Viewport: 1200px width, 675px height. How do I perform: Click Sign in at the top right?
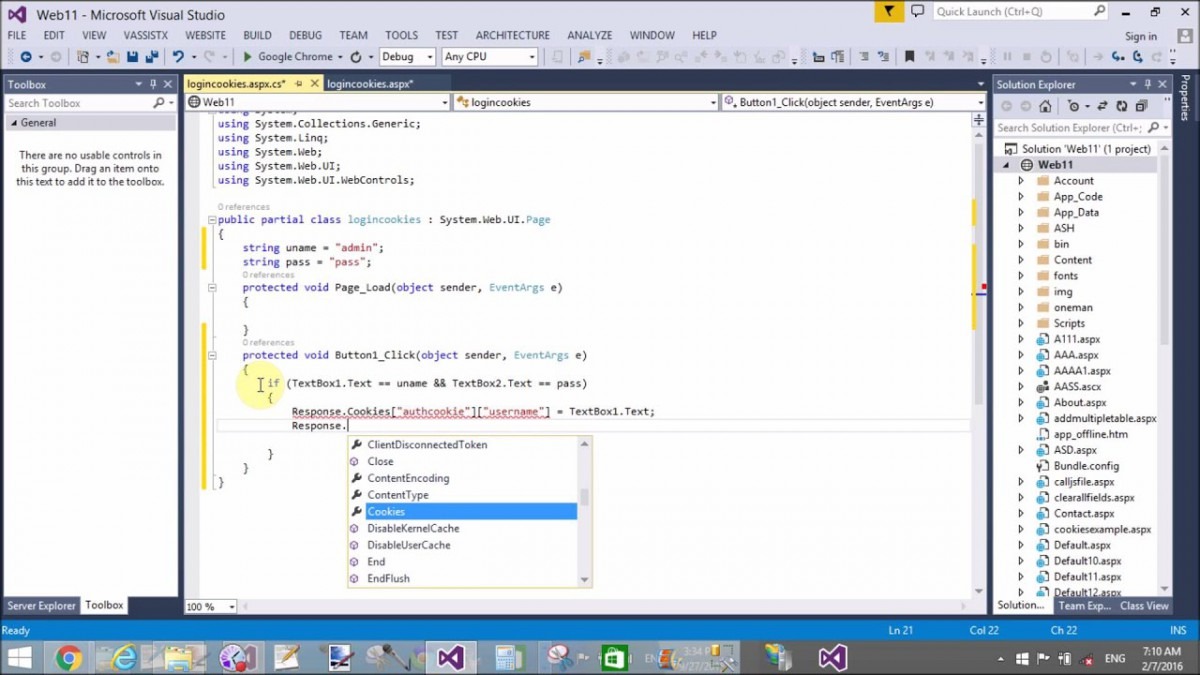click(x=1140, y=35)
